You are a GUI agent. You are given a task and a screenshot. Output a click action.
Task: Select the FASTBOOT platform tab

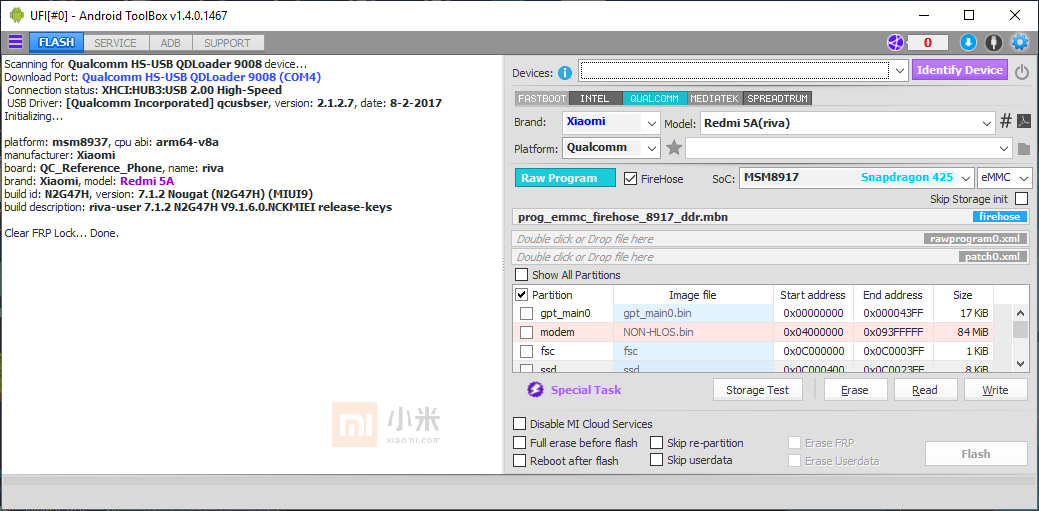coord(542,98)
